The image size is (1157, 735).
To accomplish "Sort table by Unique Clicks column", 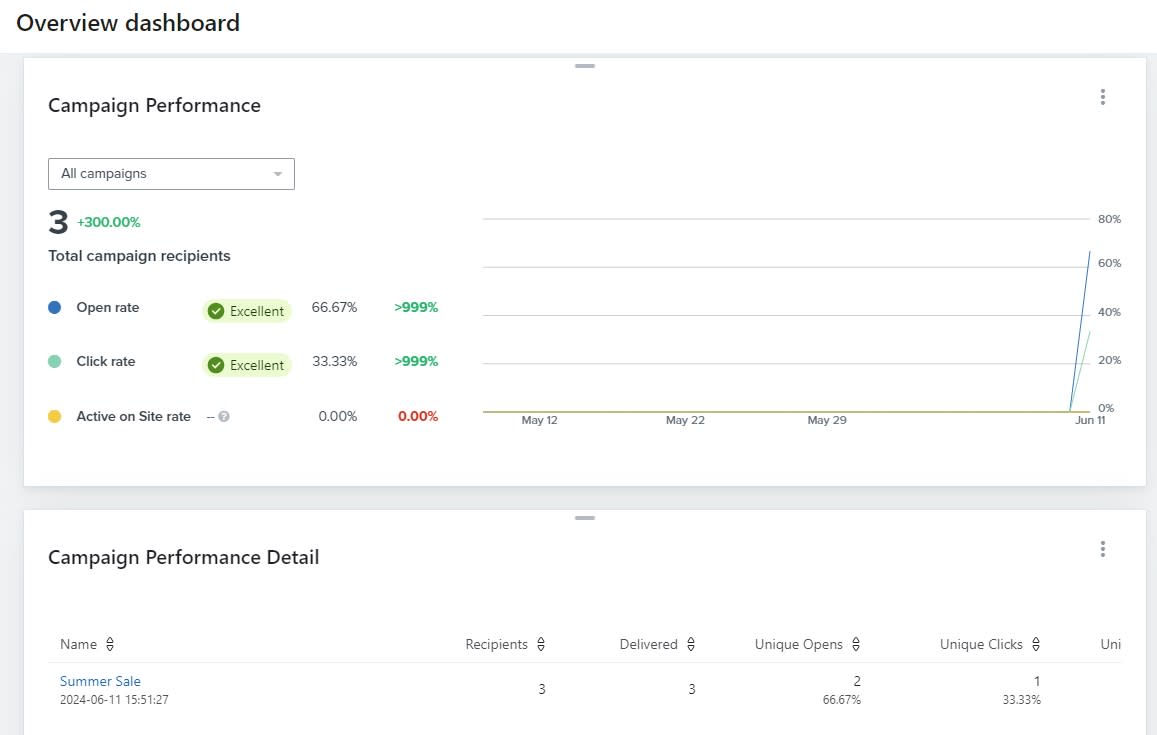I will (x=1036, y=645).
